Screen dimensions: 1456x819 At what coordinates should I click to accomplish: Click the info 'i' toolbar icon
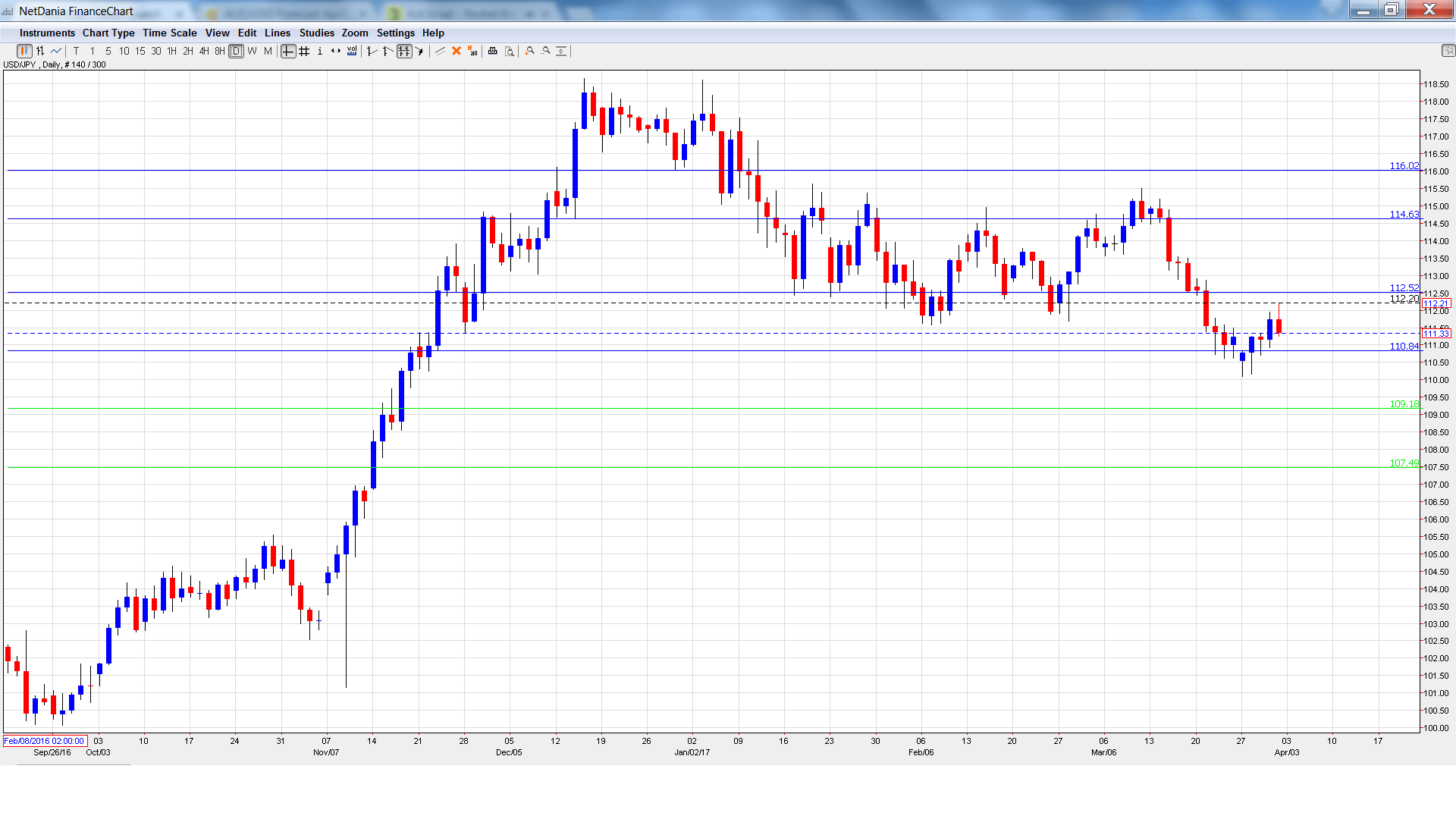(320, 51)
